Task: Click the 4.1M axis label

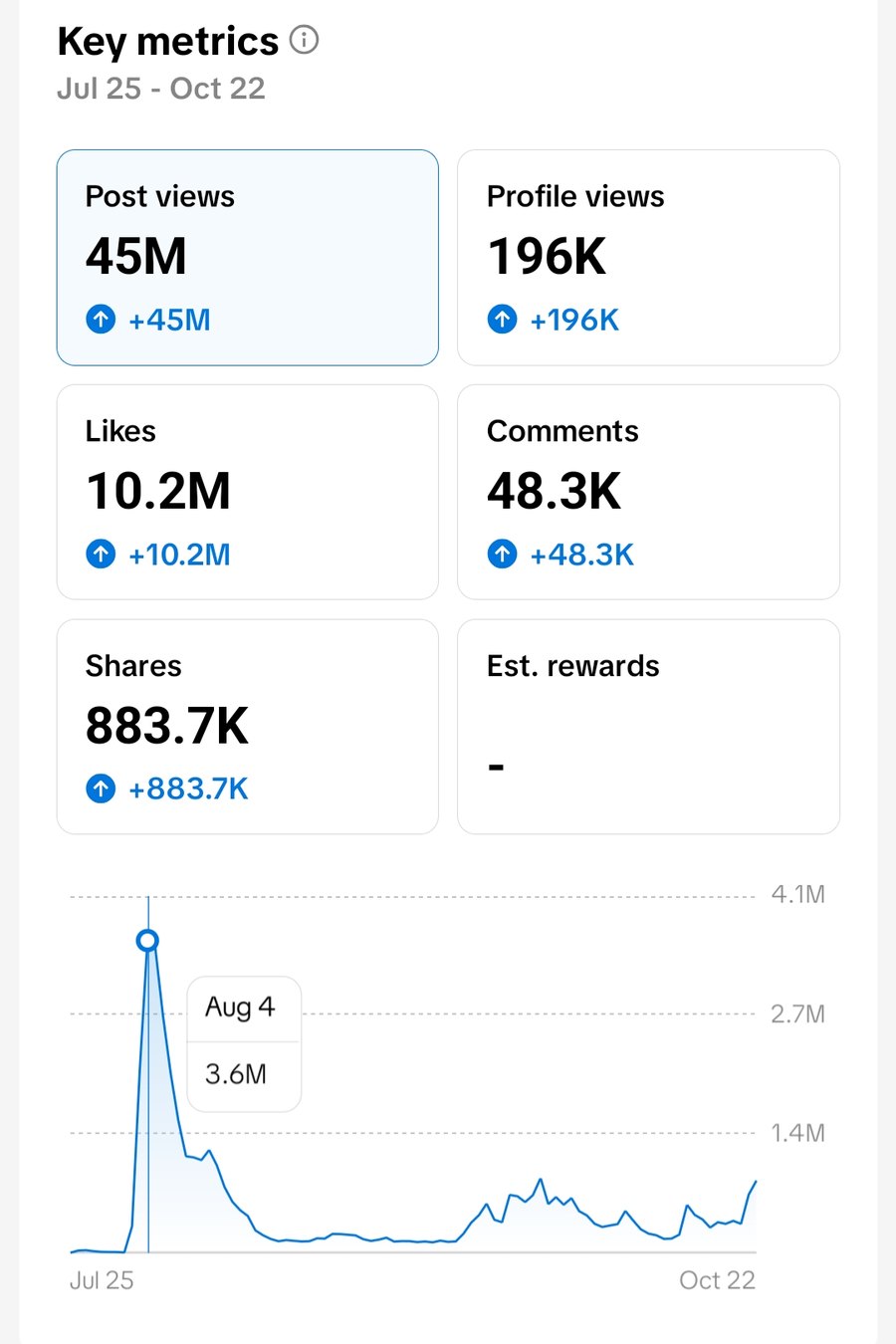Action: click(798, 894)
